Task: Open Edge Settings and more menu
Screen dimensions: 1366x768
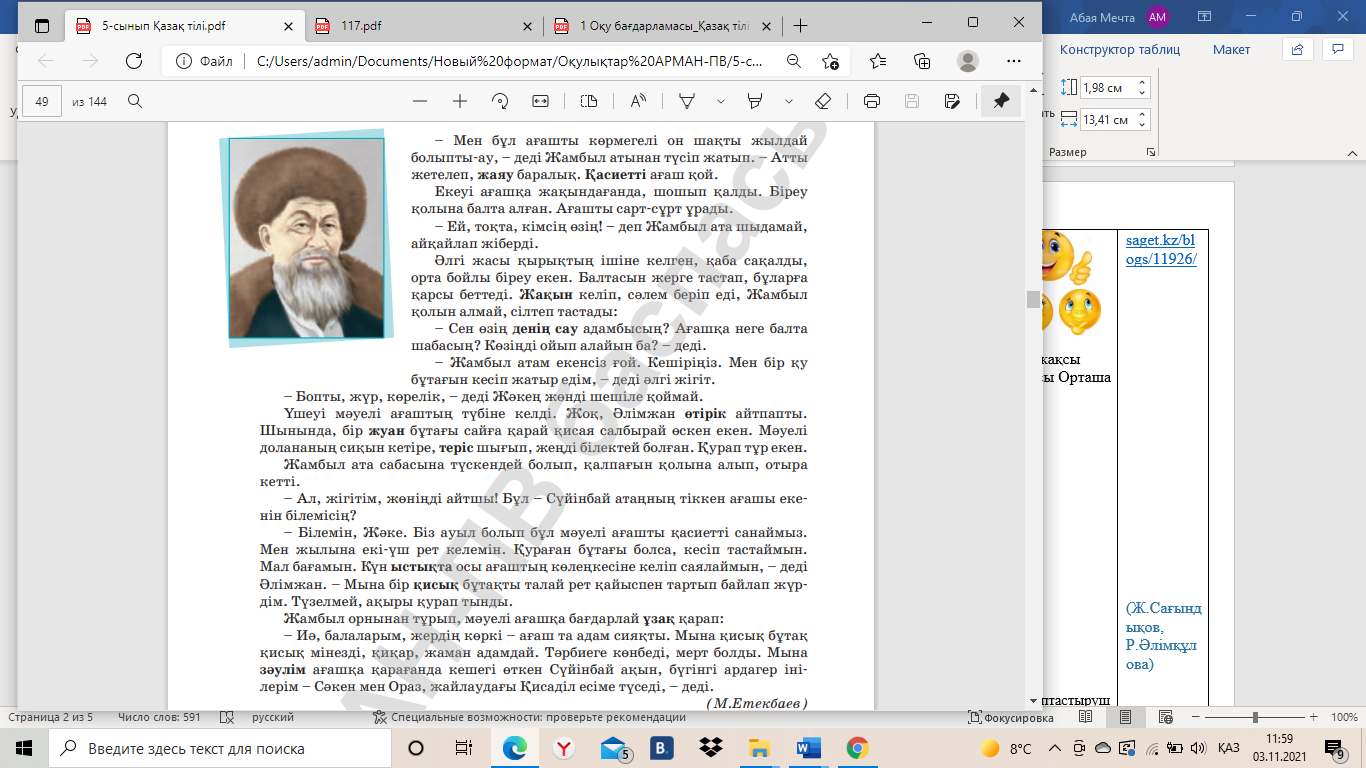Action: coord(1012,61)
